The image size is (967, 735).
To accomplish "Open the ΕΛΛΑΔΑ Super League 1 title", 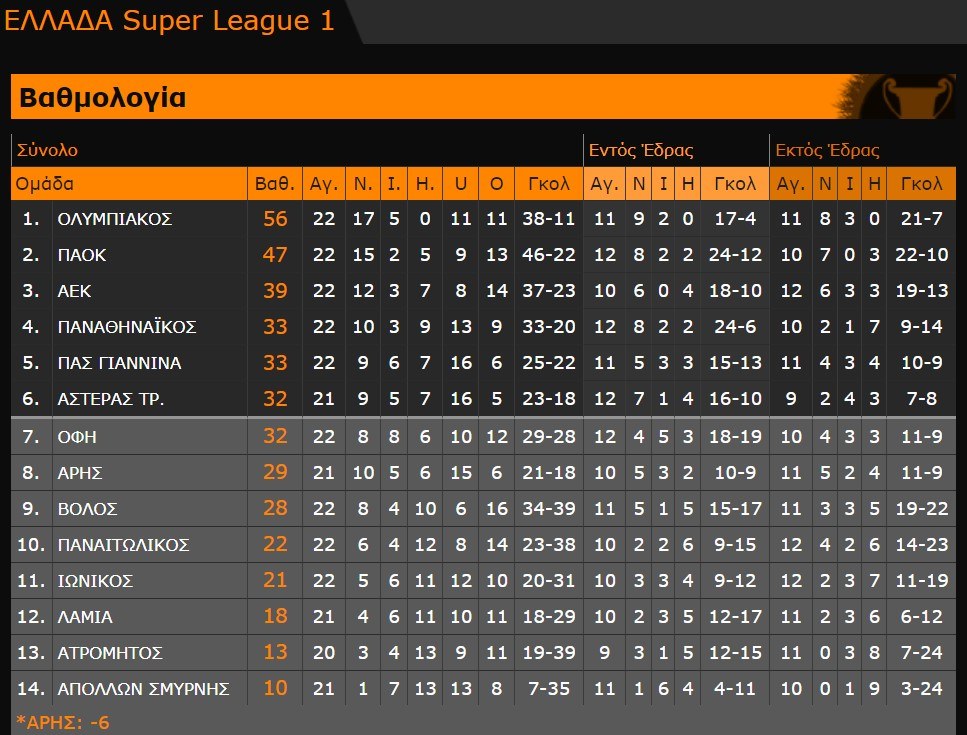I will tap(170, 21).
